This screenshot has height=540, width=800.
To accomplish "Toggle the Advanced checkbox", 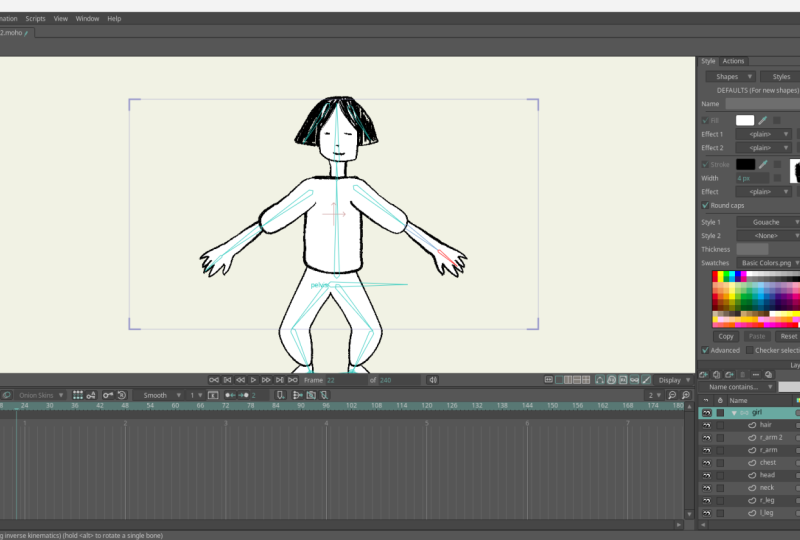I will click(705, 350).
